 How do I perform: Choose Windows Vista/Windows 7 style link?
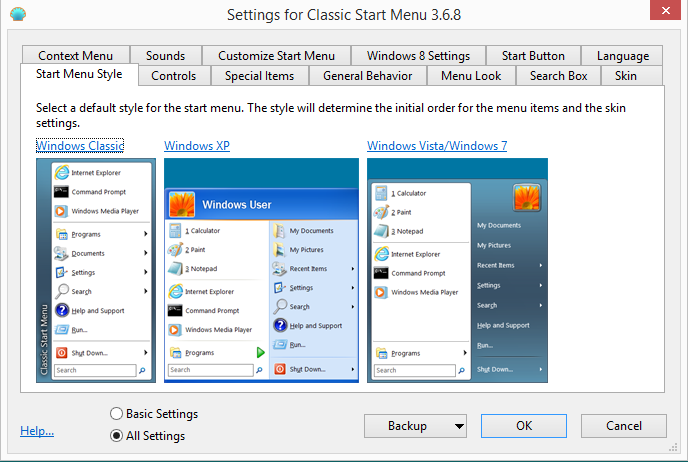(437, 146)
